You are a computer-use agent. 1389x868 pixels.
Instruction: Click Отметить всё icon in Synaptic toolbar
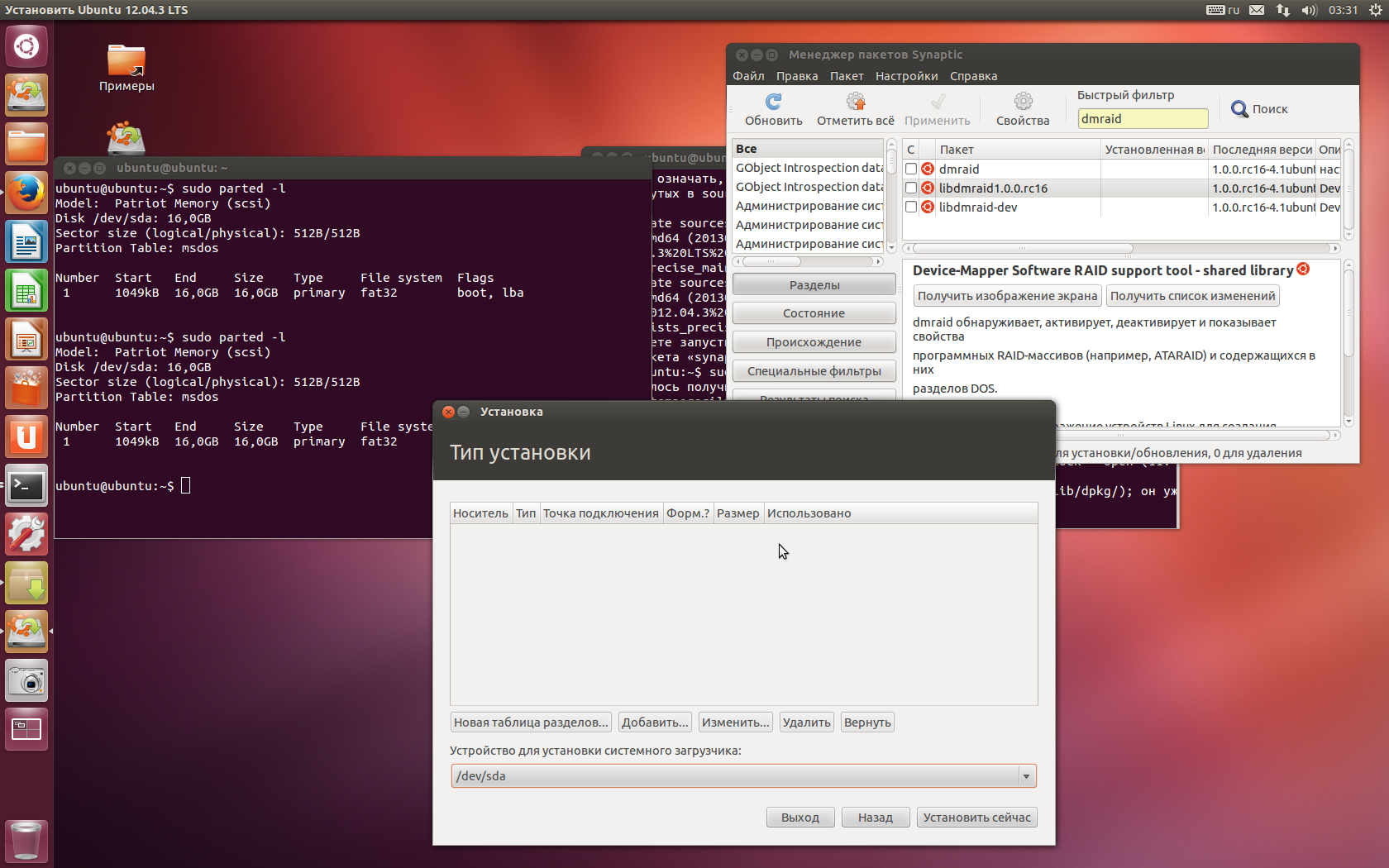[855, 109]
